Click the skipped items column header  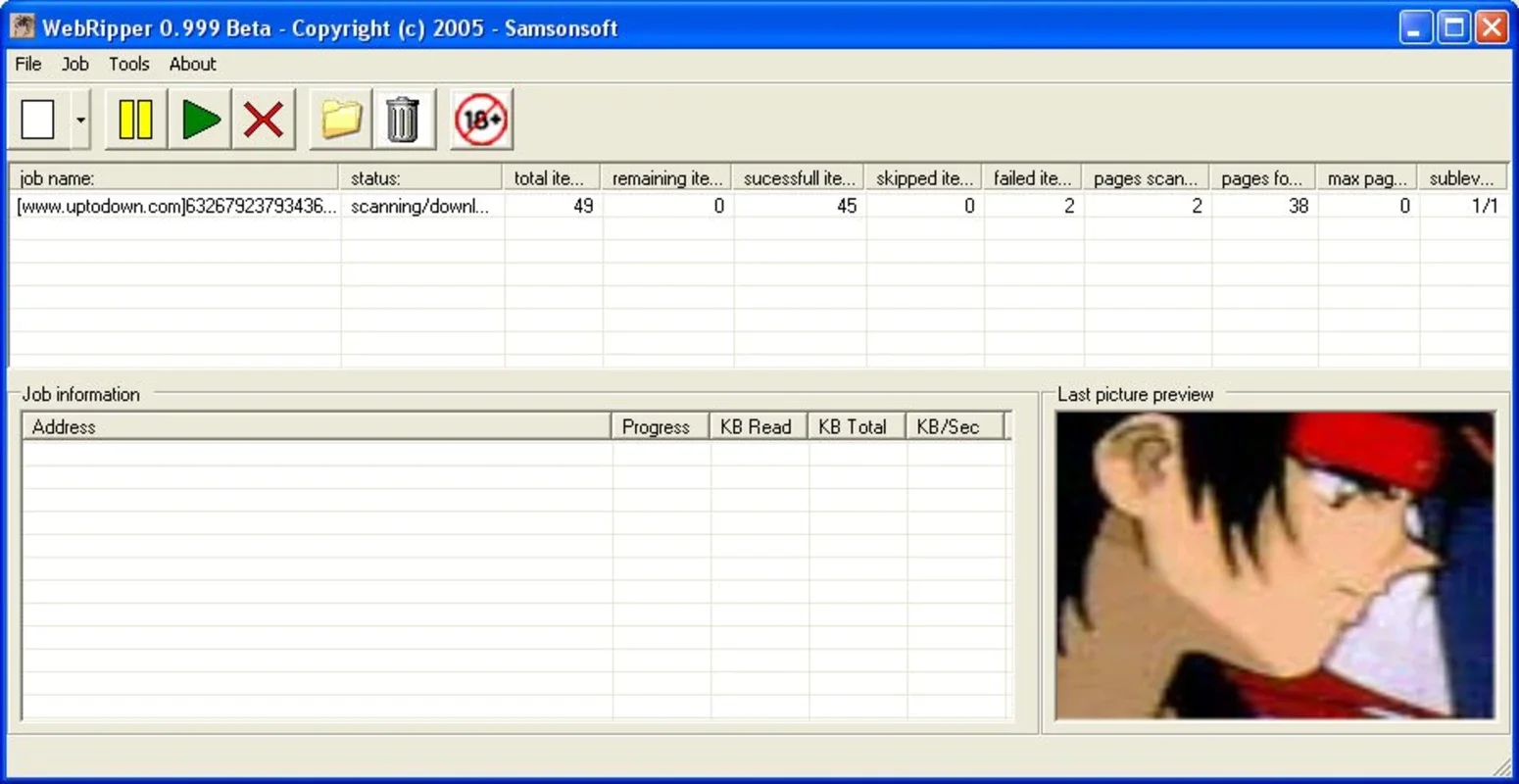923,177
